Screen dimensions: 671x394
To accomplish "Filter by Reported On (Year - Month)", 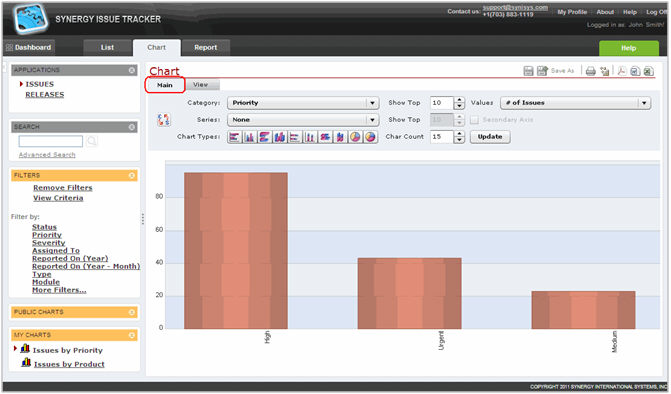I will 86,267.
